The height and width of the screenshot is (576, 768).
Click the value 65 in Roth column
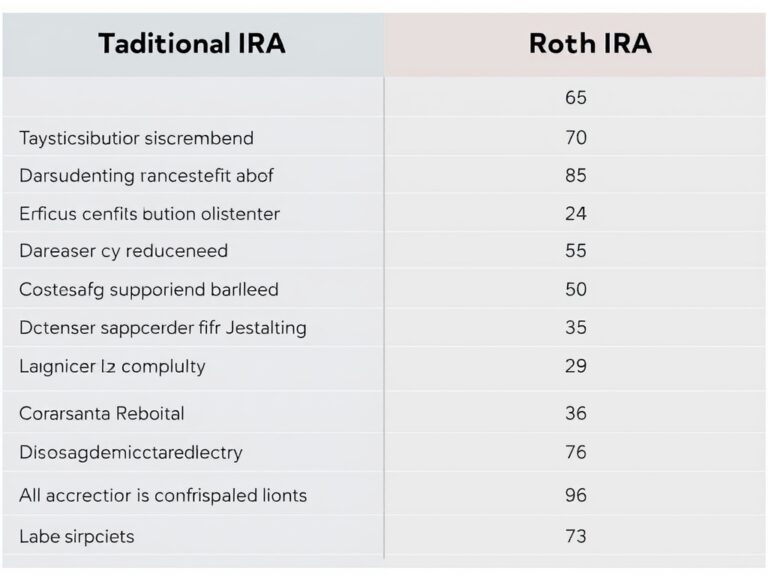pyautogui.click(x=575, y=99)
